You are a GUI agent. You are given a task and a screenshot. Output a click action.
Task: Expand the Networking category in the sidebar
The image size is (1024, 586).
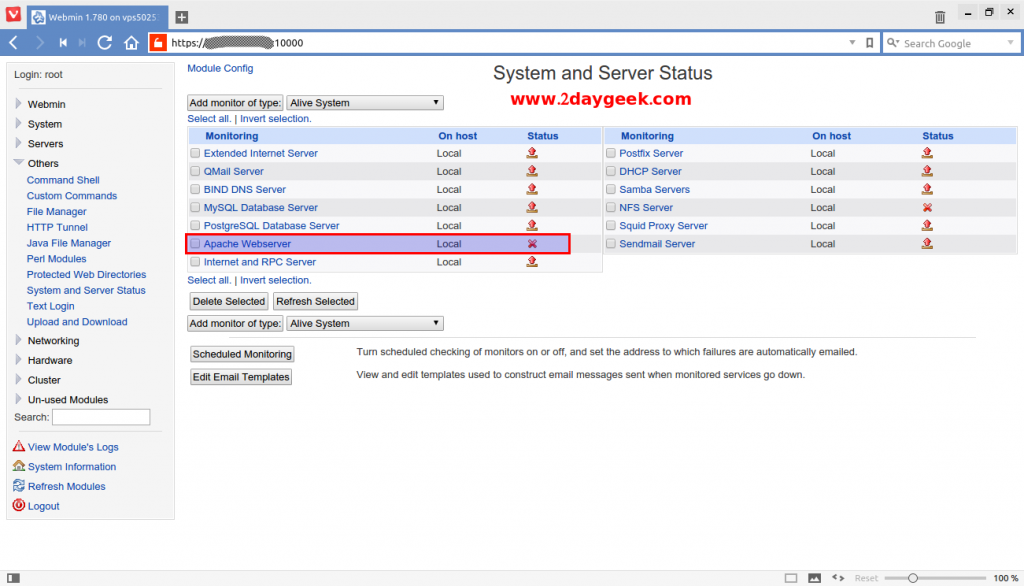tap(17, 340)
